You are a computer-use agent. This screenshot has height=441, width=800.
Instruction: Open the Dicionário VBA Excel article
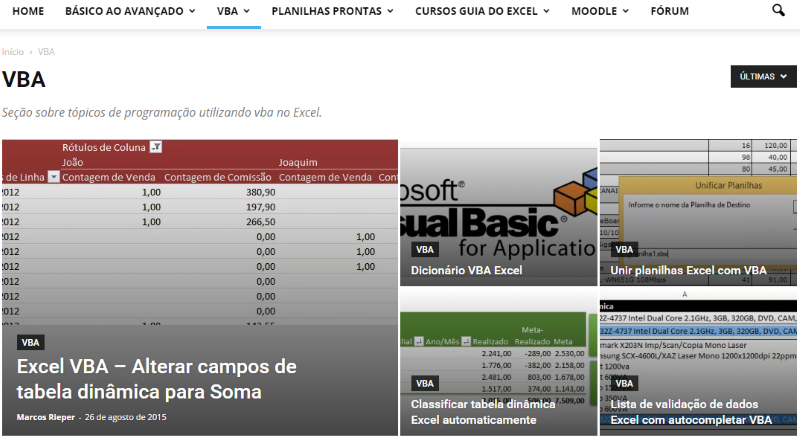pos(466,271)
